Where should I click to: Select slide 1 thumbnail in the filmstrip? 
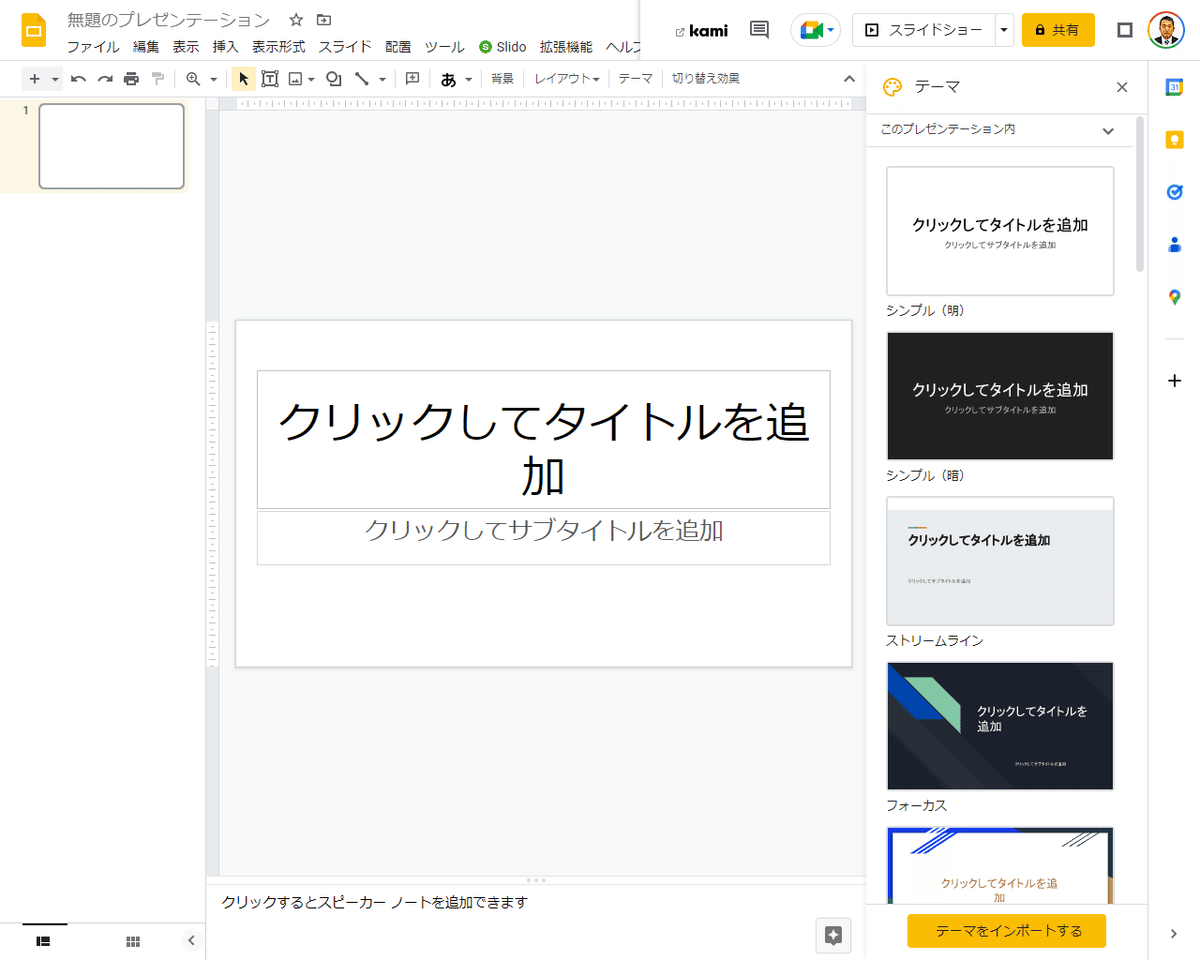111,146
